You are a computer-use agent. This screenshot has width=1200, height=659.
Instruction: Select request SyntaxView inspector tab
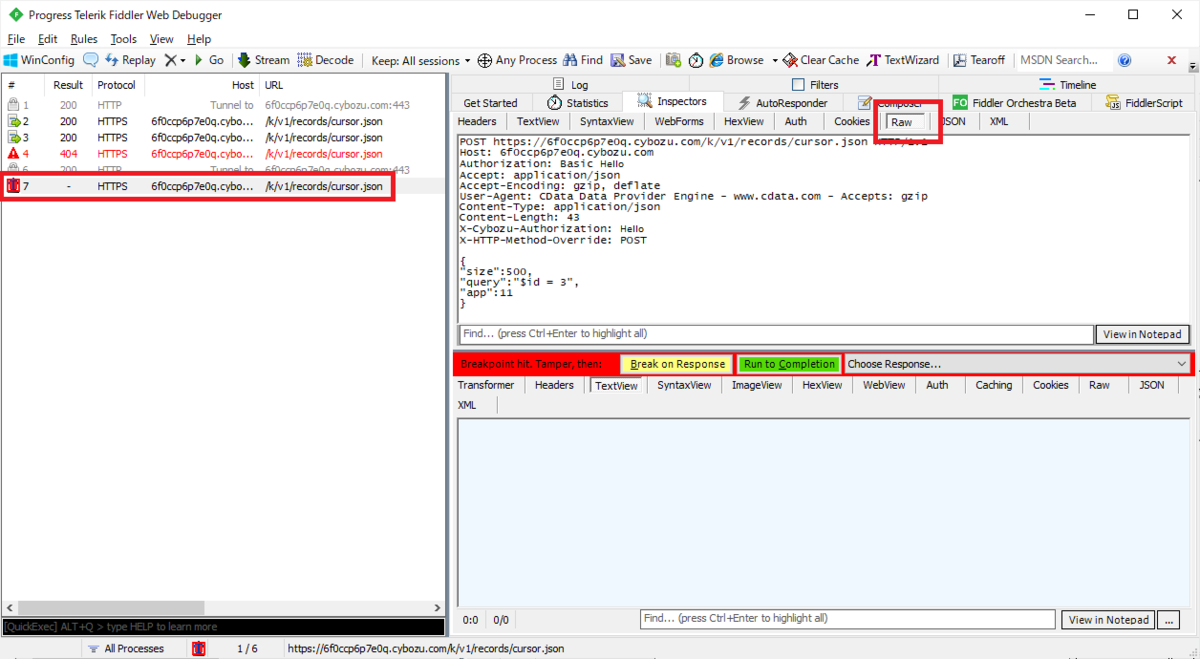(x=607, y=121)
